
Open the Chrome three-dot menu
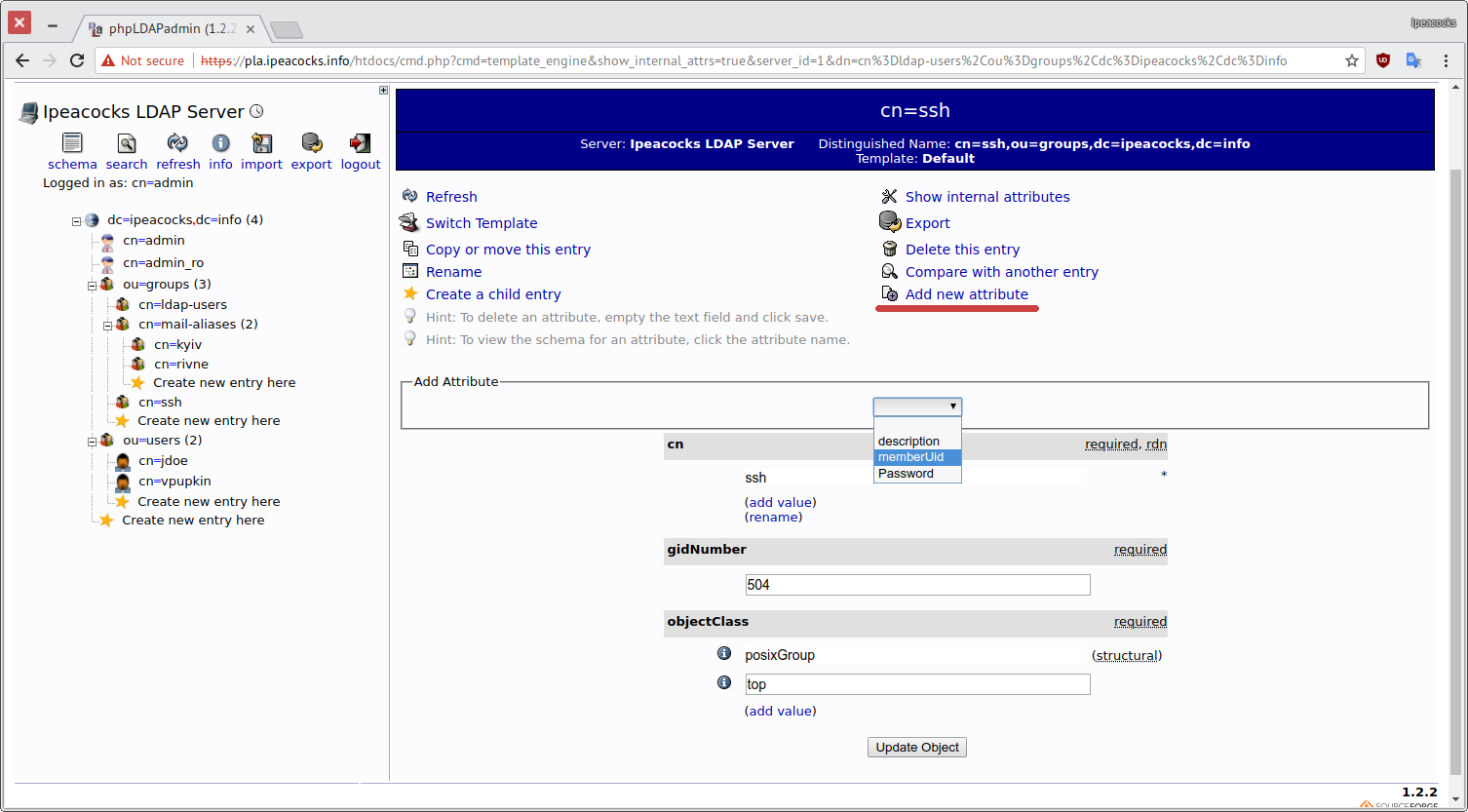click(1446, 59)
